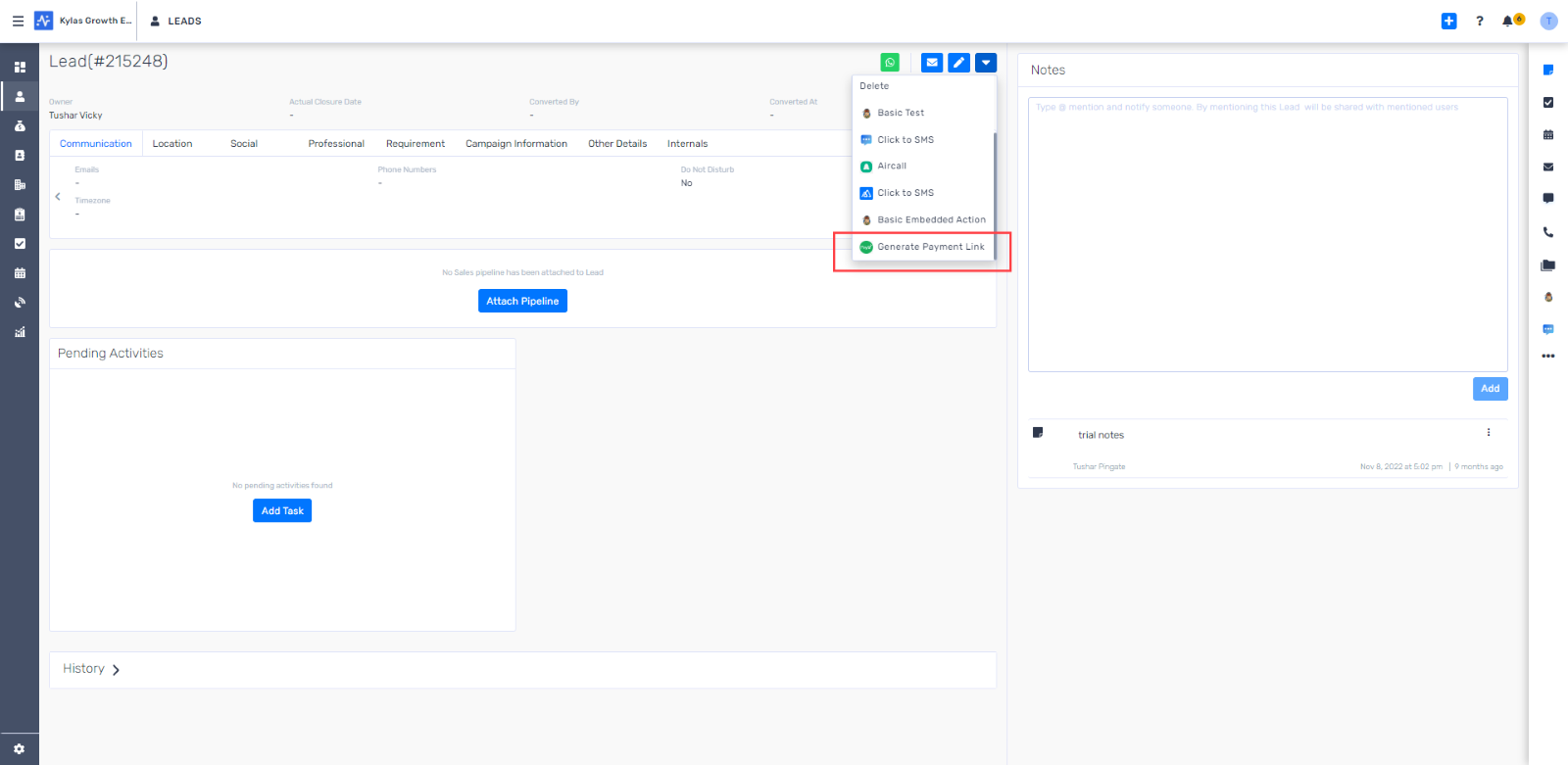Screen dimensions: 1568x765
Task: Click the actions menu scrollbar
Action: pos(995,196)
